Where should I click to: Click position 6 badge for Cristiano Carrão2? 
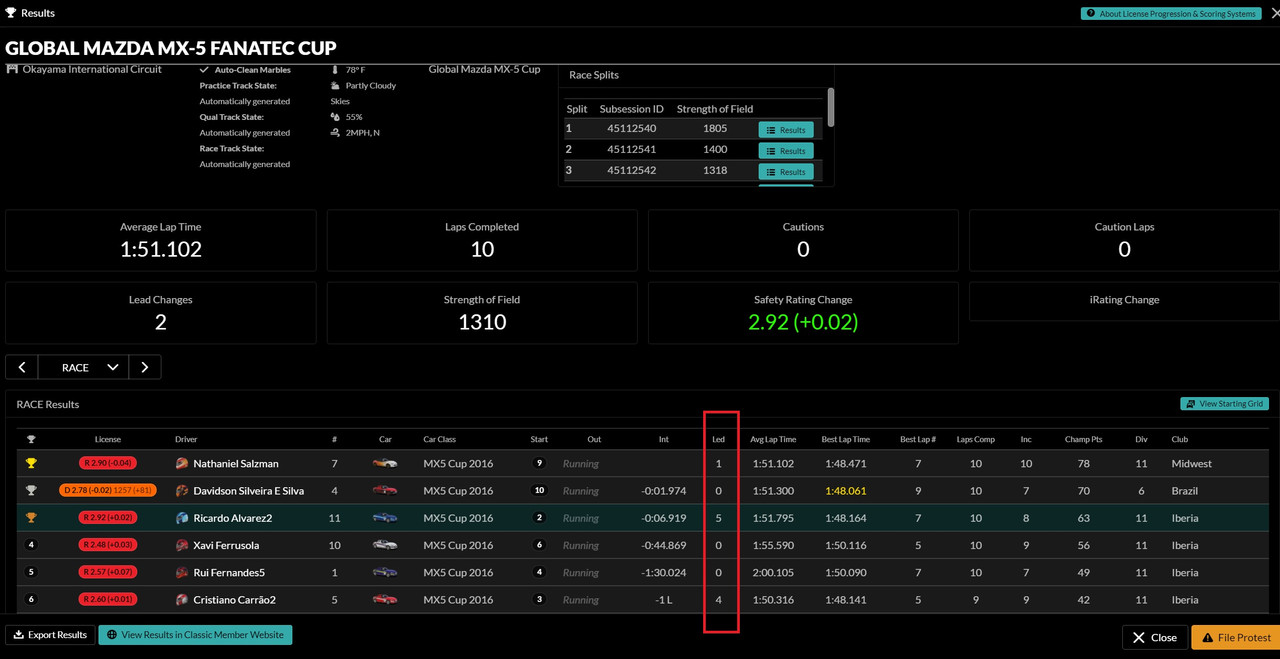coord(31,600)
